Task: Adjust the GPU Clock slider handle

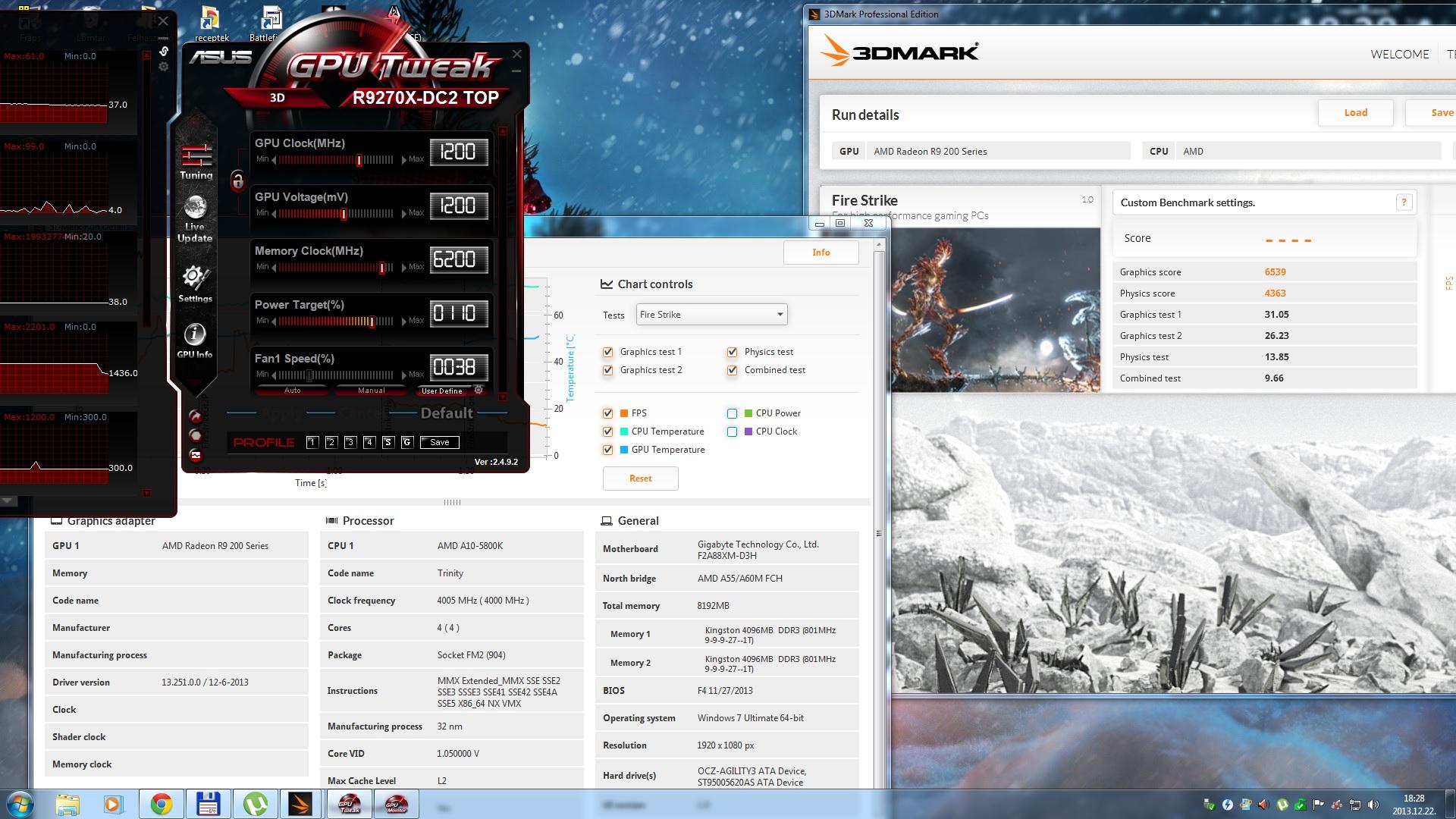Action: click(359, 160)
